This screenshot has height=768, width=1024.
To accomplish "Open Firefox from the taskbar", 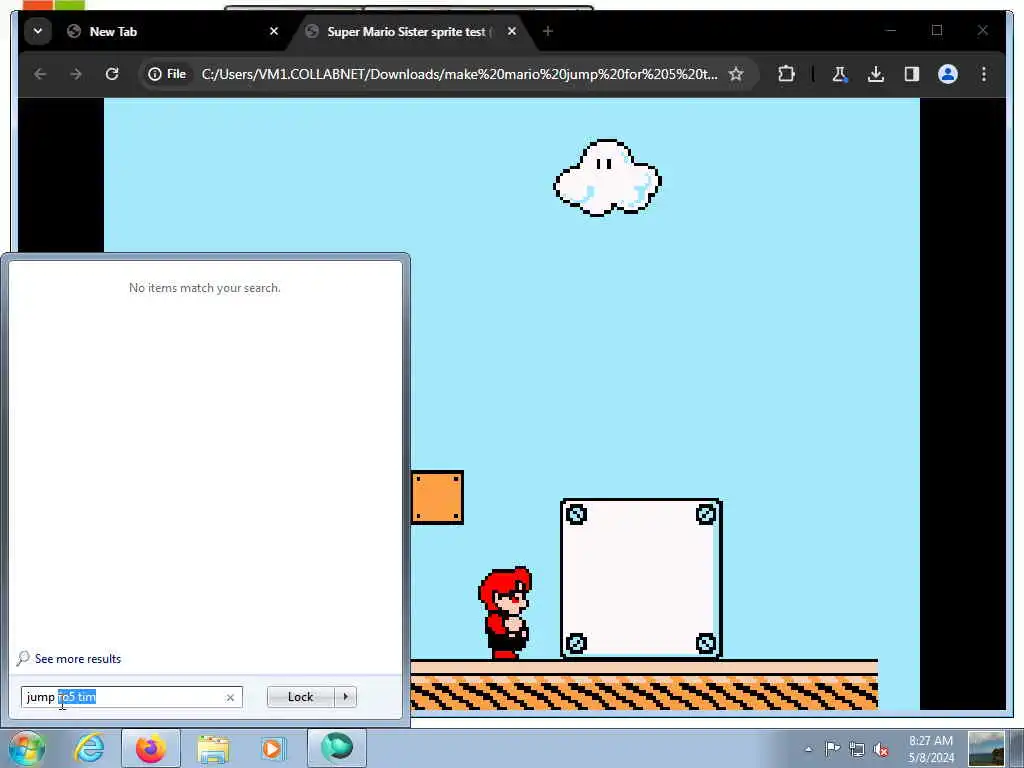I will click(x=151, y=748).
